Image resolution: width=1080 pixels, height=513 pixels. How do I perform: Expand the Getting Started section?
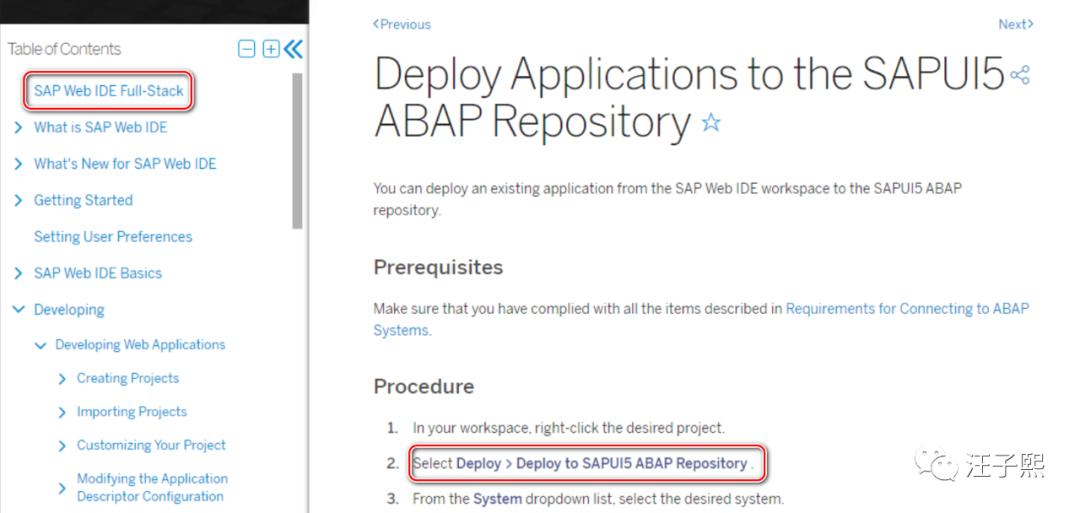19,200
